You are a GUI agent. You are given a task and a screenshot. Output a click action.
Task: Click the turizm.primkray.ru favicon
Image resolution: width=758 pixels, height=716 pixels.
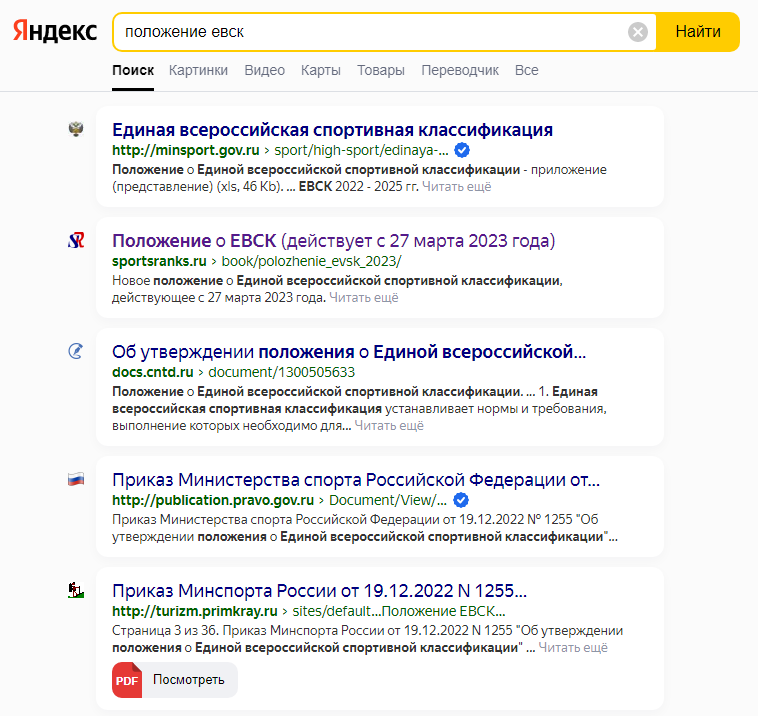point(76,590)
